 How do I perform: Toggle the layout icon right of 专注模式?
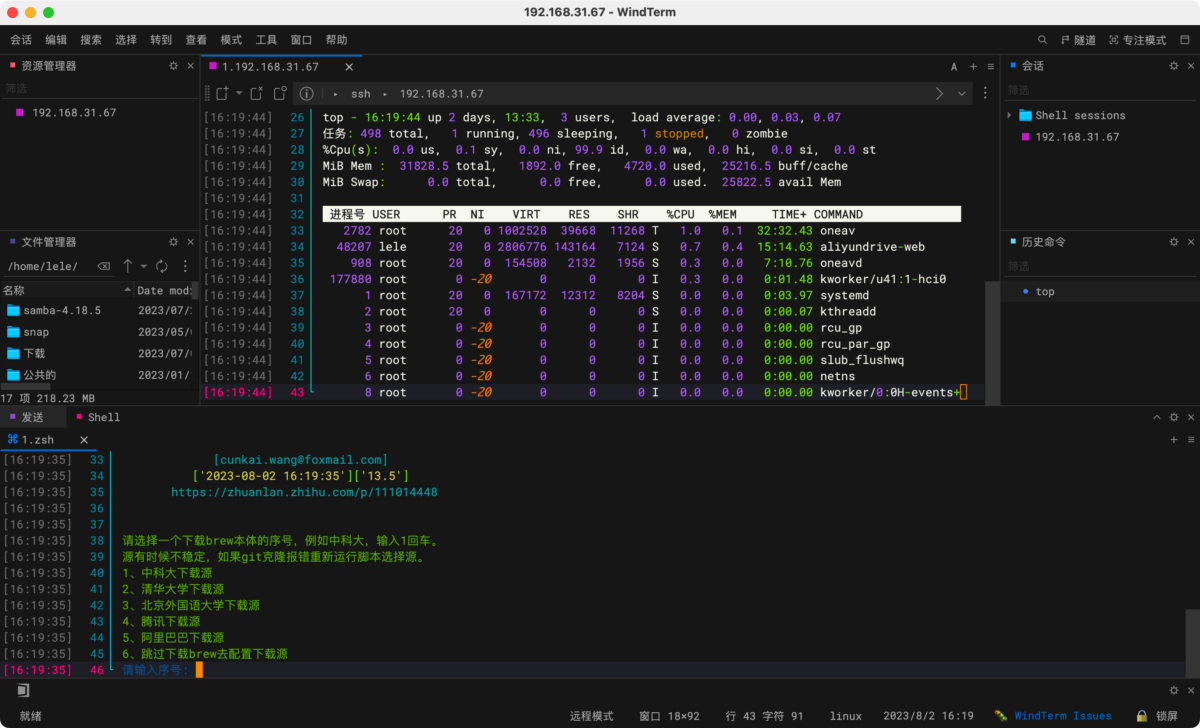[1185, 40]
